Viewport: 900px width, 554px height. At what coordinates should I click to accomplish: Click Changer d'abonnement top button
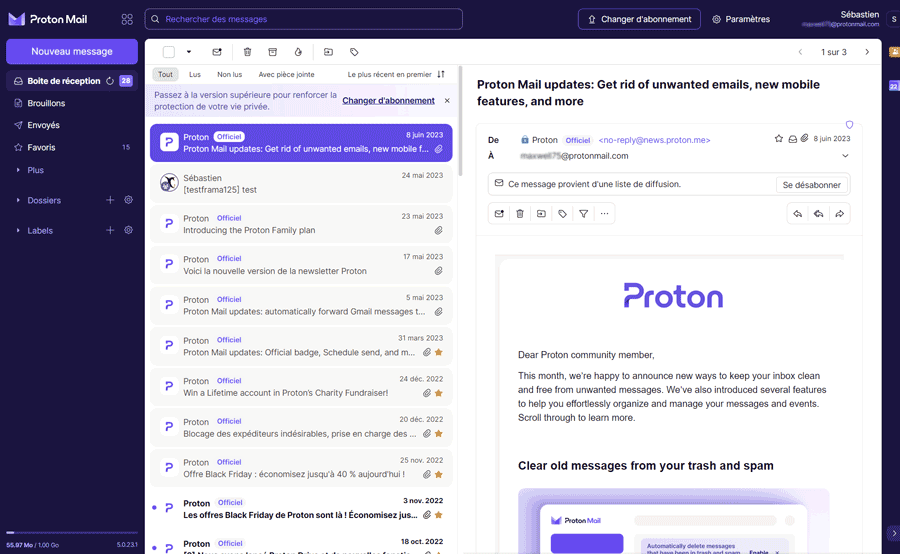pos(639,19)
